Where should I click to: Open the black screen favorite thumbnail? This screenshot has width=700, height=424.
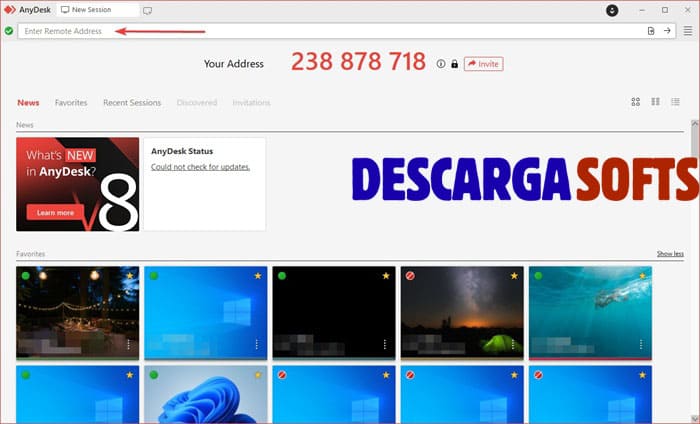click(334, 313)
